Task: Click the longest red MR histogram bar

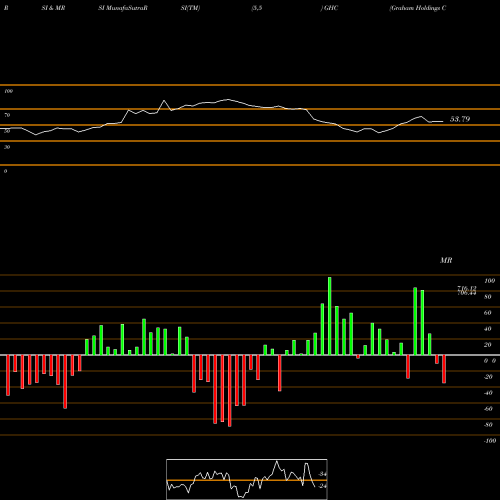Action: pyautogui.click(x=230, y=391)
